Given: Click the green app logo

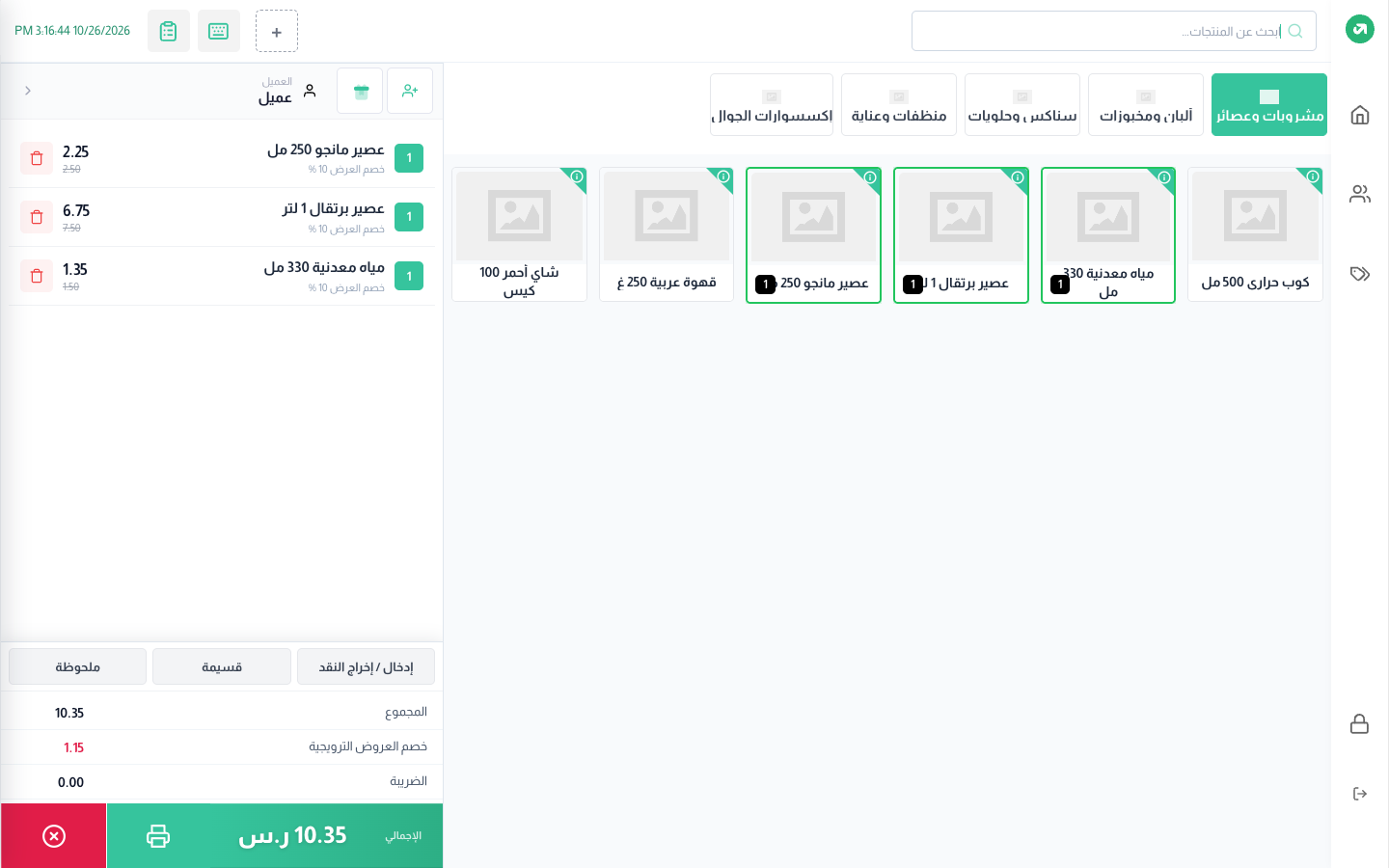Looking at the screenshot, I should tap(1359, 29).
